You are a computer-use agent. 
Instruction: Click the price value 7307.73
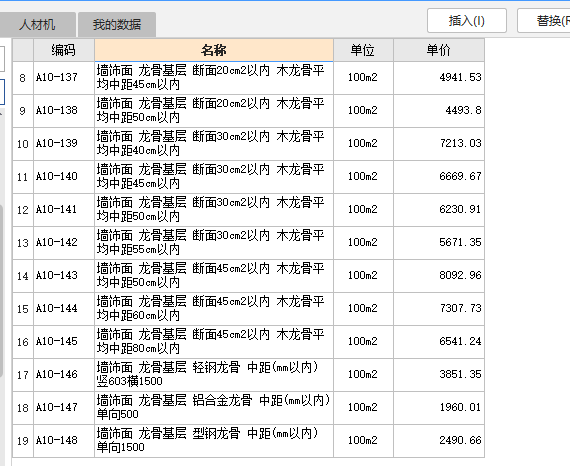(460, 309)
